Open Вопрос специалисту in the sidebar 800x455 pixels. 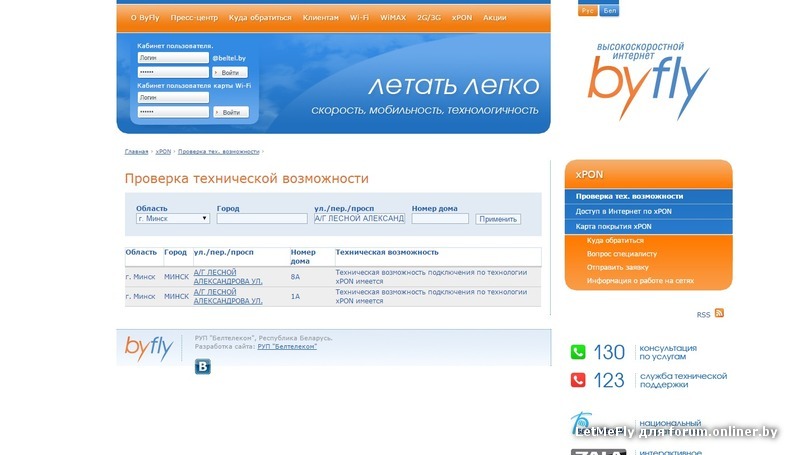621,254
